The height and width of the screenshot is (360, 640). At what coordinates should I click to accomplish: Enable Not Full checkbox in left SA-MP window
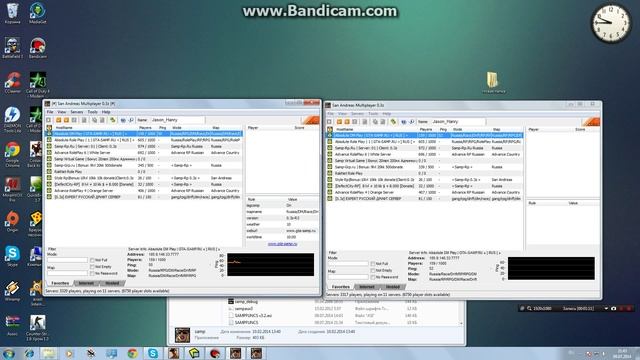tap(92, 260)
